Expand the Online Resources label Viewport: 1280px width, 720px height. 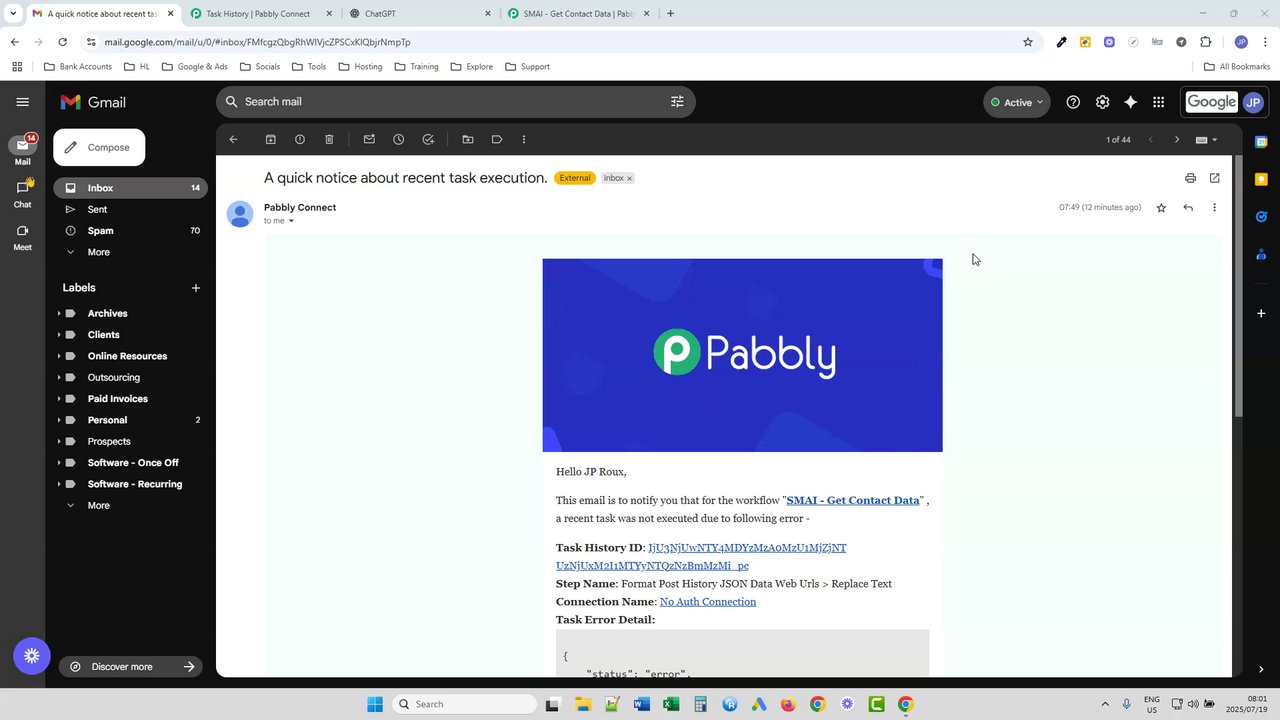[x=59, y=356]
